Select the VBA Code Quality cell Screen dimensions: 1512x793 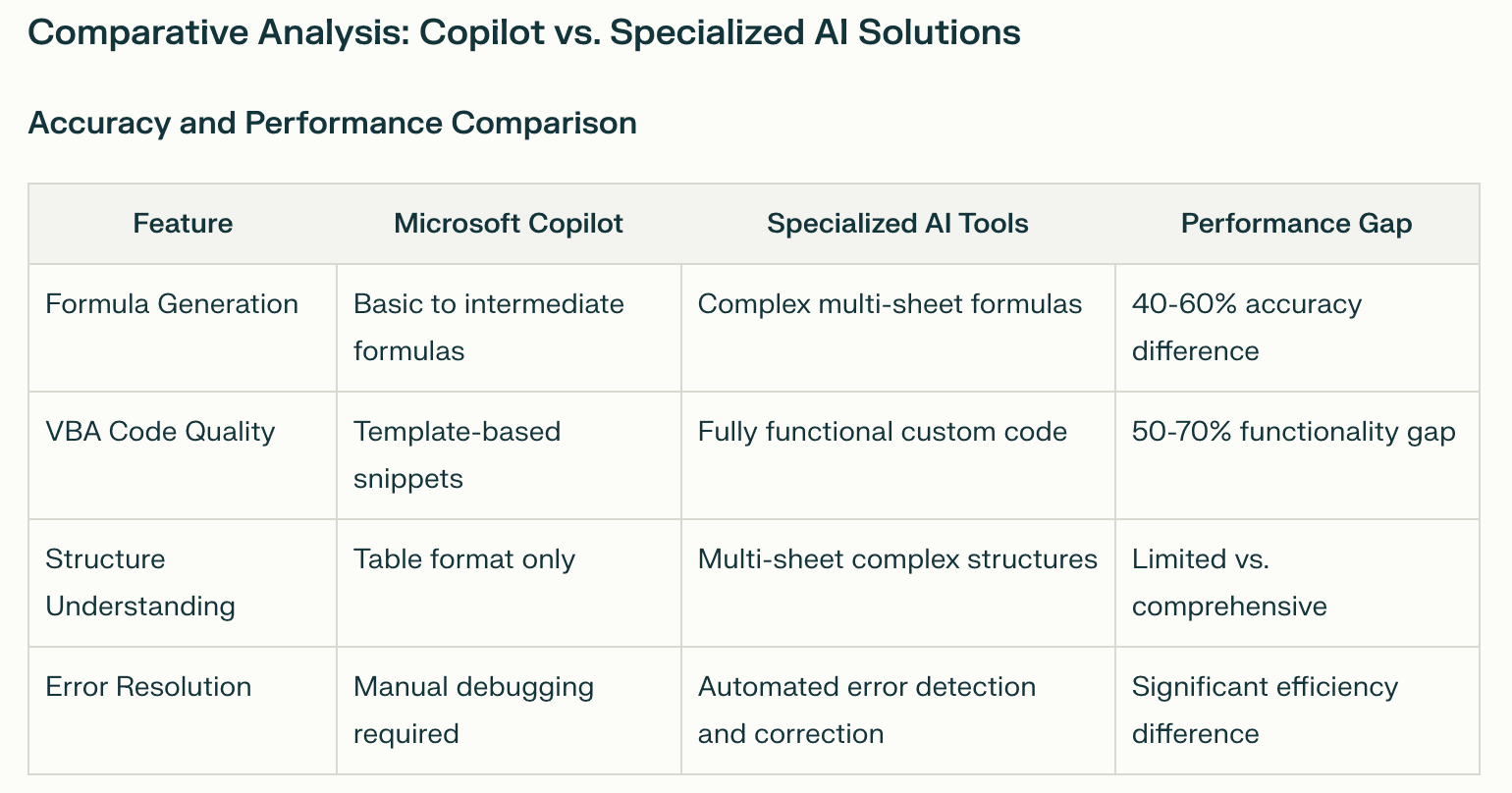click(x=160, y=432)
